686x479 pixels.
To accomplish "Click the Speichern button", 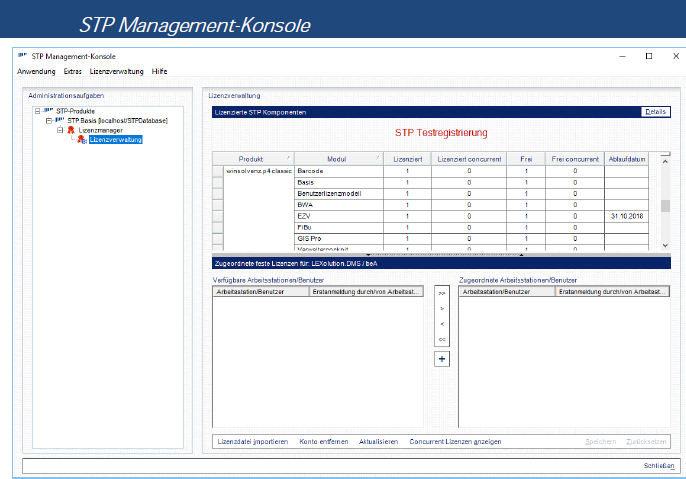I will point(600,442).
